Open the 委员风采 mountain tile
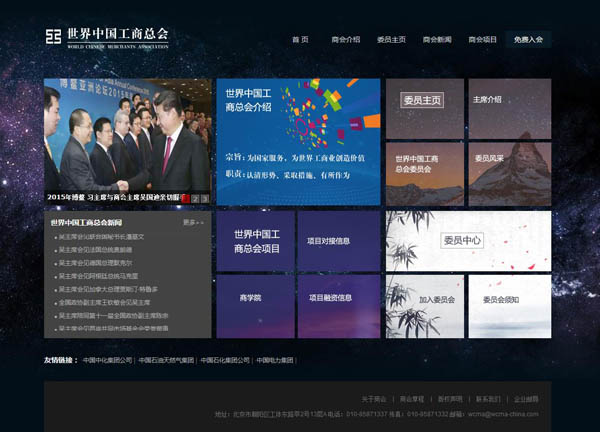Screen dimensions: 600x432 pos(509,172)
